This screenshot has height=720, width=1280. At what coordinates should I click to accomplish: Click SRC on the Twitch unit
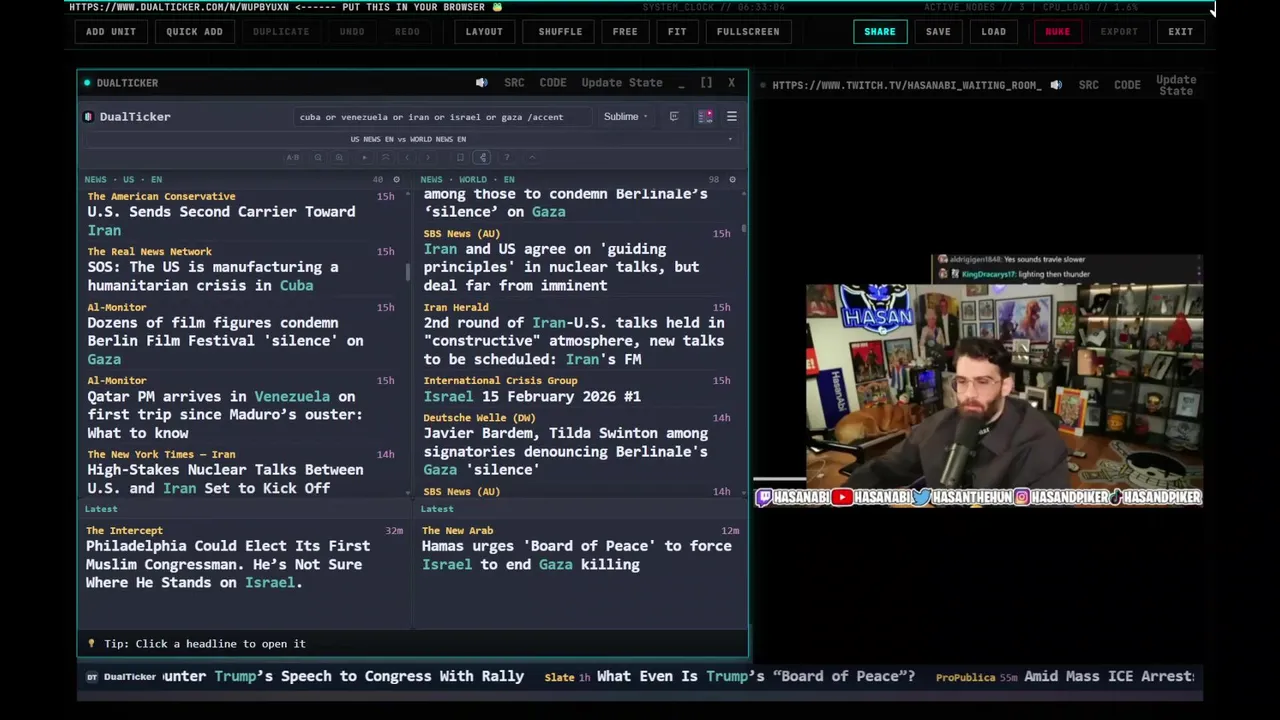coord(1088,85)
